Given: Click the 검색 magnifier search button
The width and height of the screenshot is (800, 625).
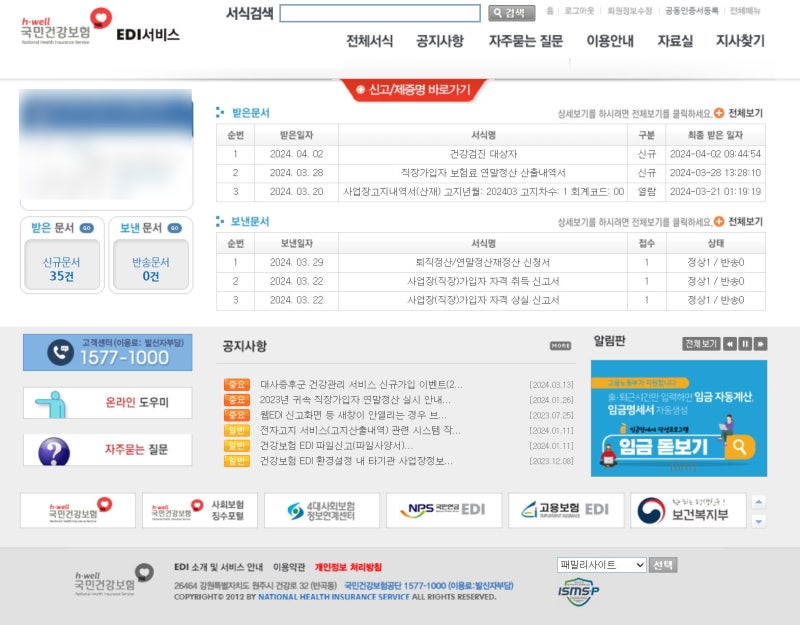Looking at the screenshot, I should [511, 13].
